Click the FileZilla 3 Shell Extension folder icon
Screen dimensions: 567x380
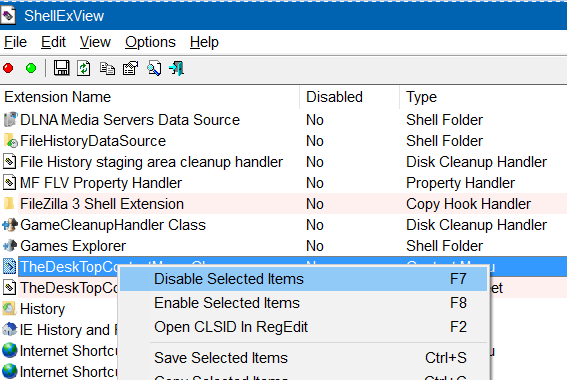click(x=9, y=204)
